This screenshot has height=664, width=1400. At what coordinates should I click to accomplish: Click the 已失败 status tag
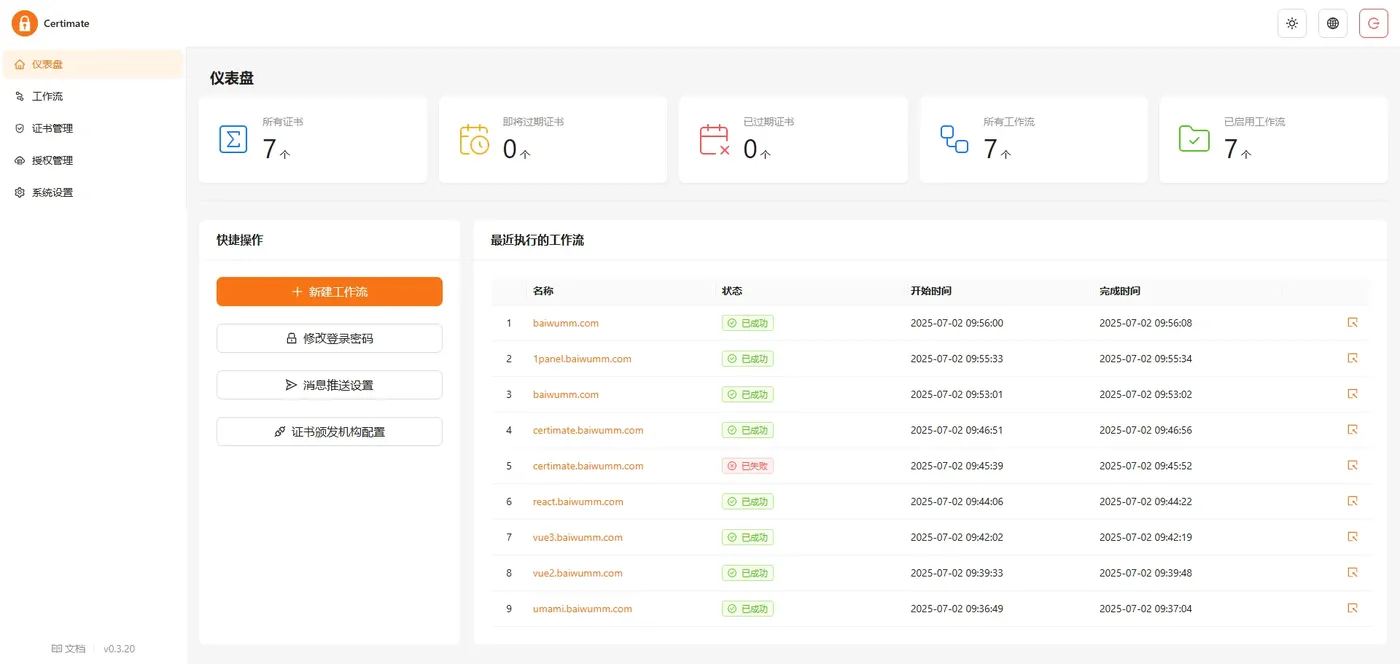point(748,466)
